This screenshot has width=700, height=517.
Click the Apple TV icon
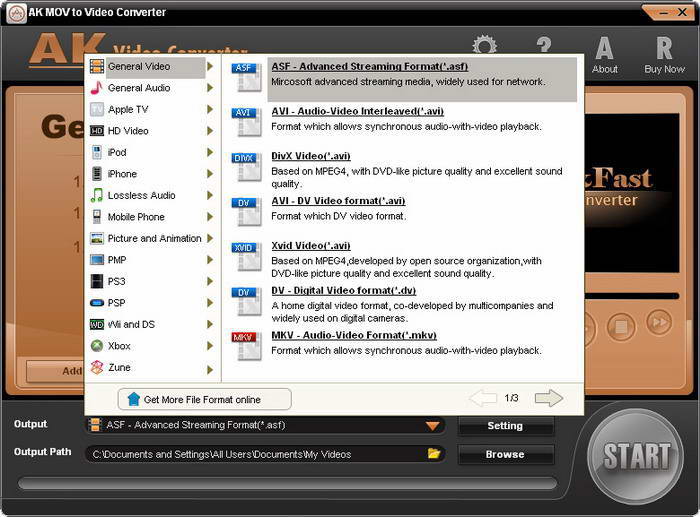[x=96, y=109]
